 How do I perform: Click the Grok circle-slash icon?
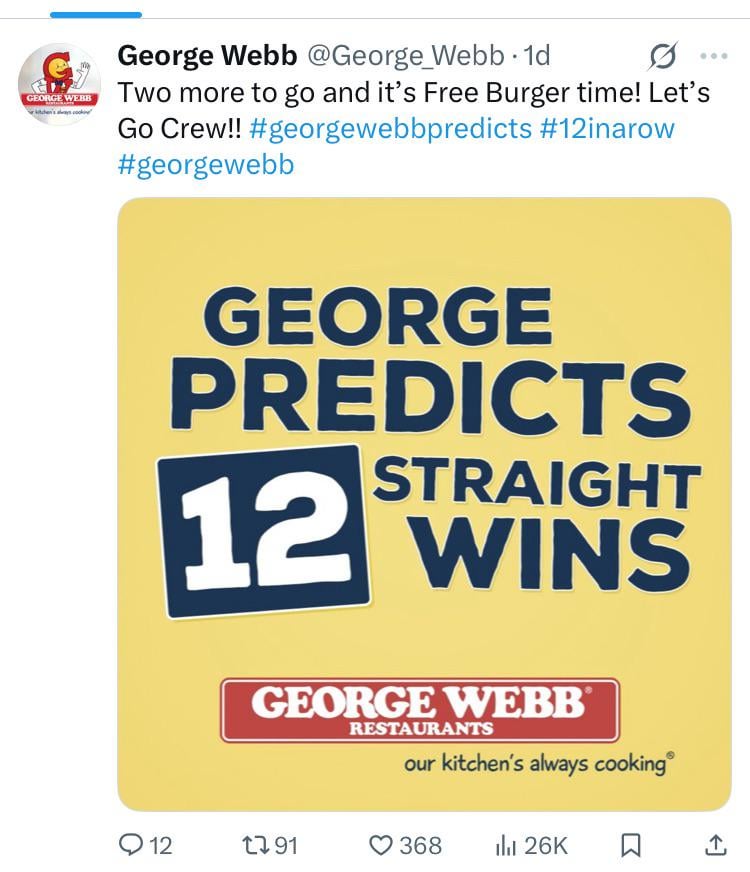click(x=663, y=56)
